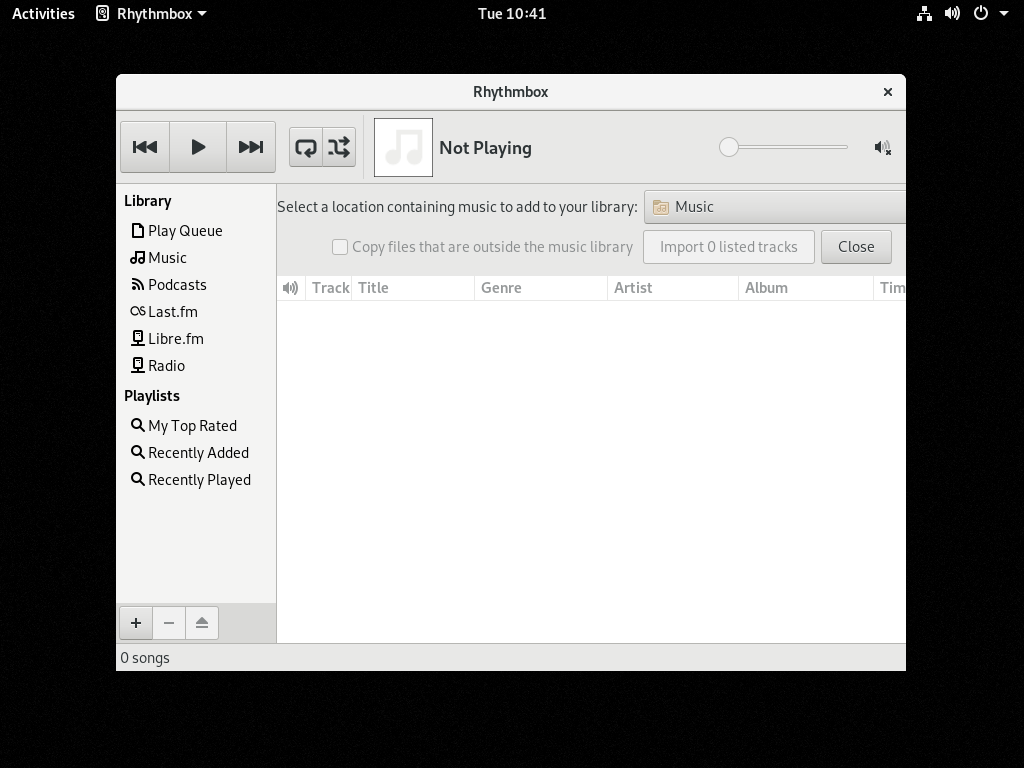This screenshot has height=768, width=1024.
Task: Open the Music location dropdown
Action: tap(775, 207)
